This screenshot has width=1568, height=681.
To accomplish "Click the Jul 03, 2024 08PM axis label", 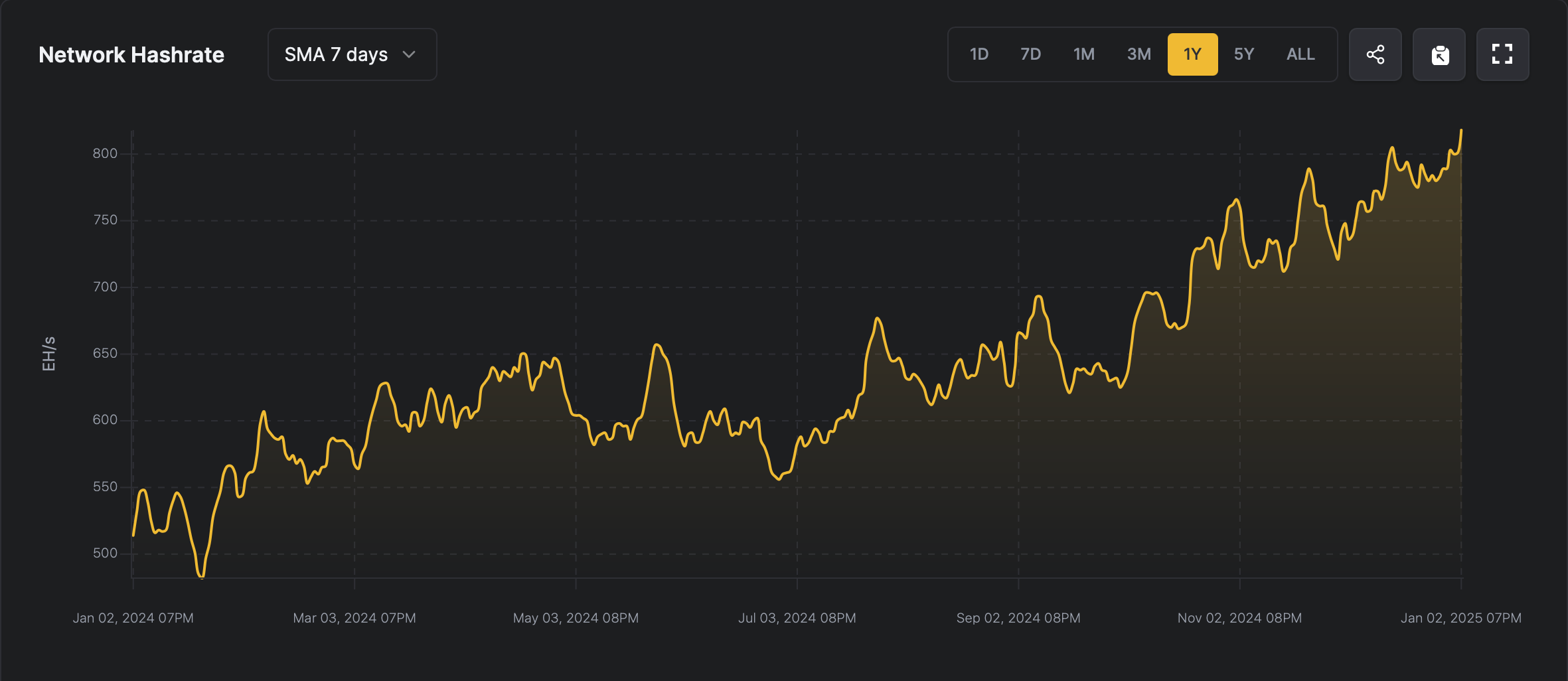I will [x=797, y=618].
